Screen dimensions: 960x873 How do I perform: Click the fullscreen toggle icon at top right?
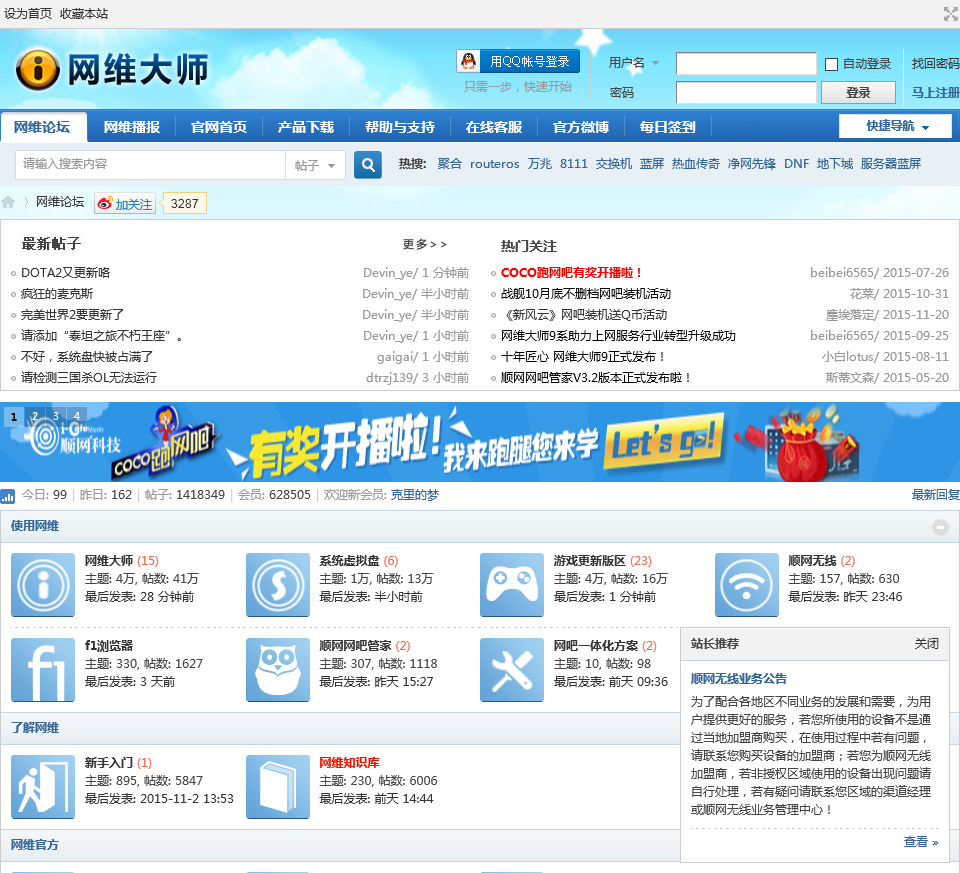pyautogui.click(x=951, y=13)
